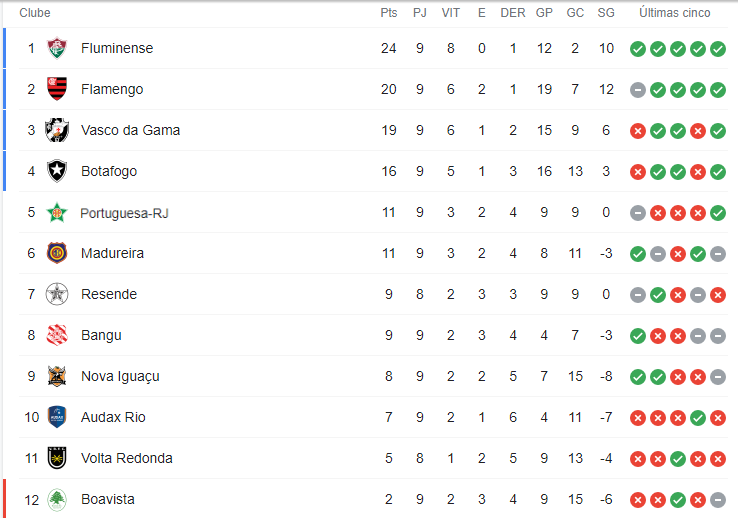Image resolution: width=738 pixels, height=518 pixels.
Task: Click the Nova Iguaçu club crest
Action: (57, 376)
